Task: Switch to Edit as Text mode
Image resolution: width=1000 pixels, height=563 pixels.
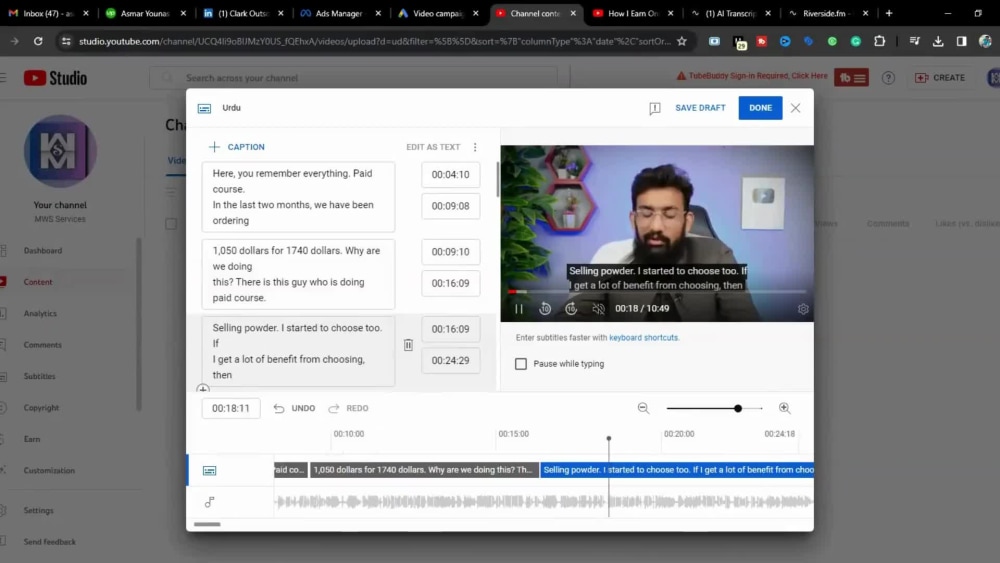Action: pos(433,147)
